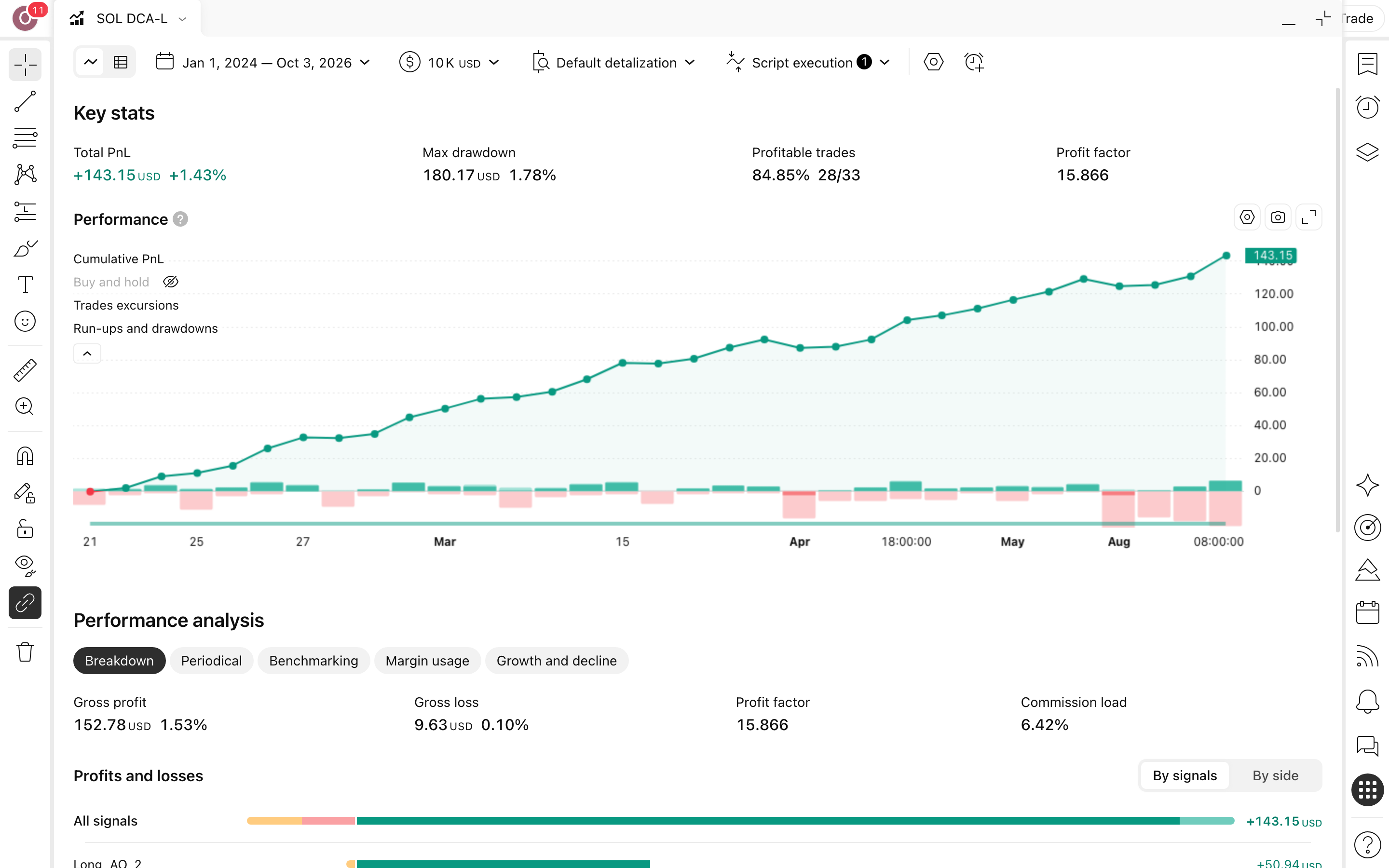Open the alerts clock panel
This screenshot has height=868, width=1389.
(1367, 108)
